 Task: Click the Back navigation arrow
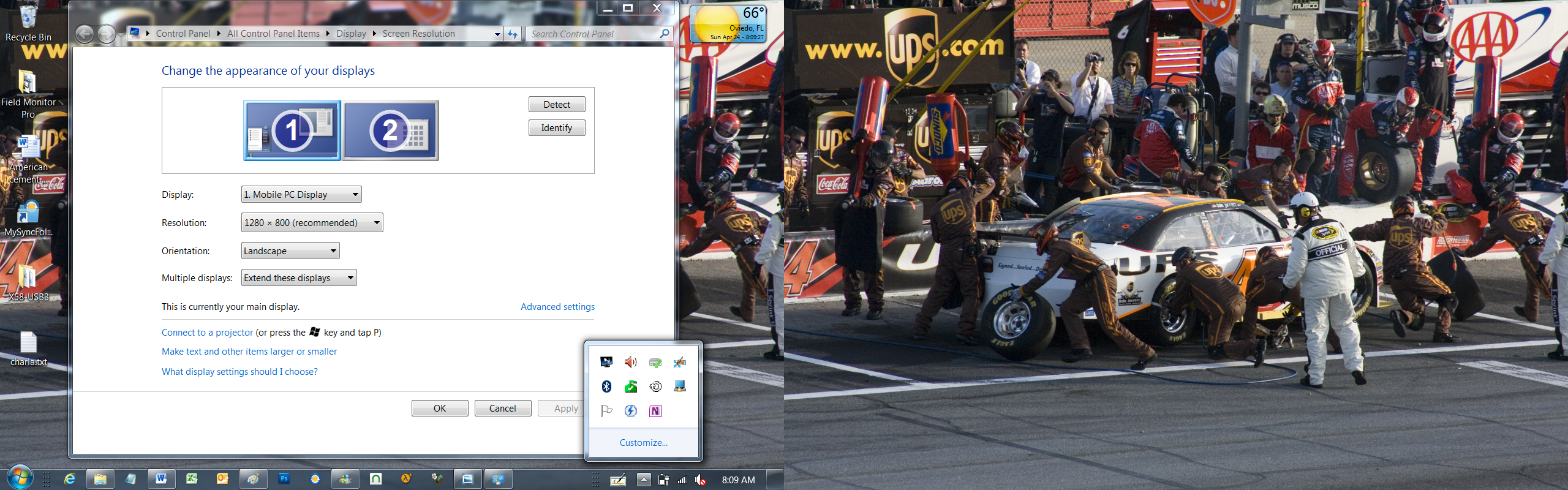85,34
